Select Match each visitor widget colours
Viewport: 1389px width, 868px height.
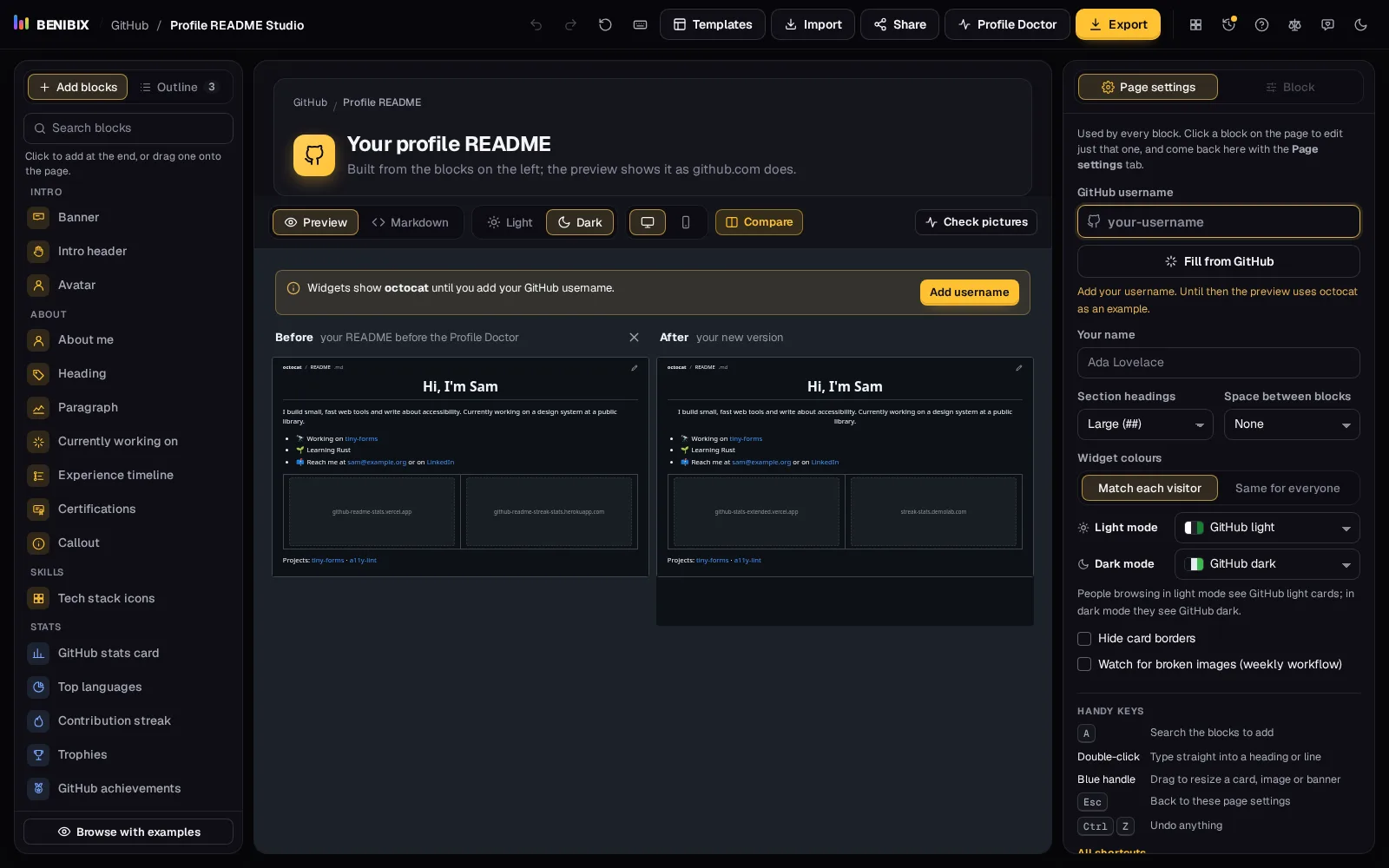1149,488
